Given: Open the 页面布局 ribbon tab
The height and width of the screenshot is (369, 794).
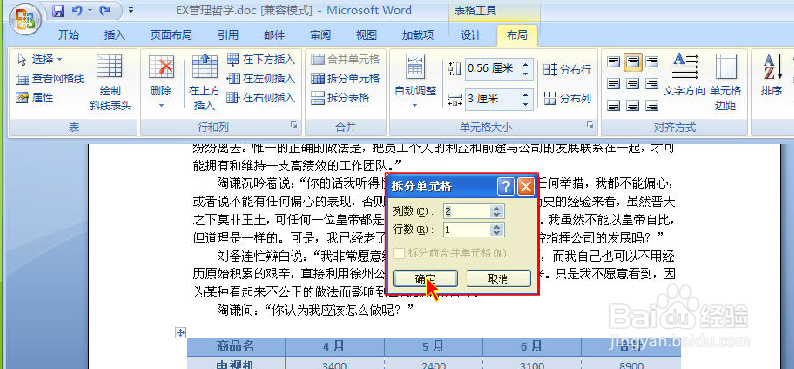Looking at the screenshot, I should point(171,34).
